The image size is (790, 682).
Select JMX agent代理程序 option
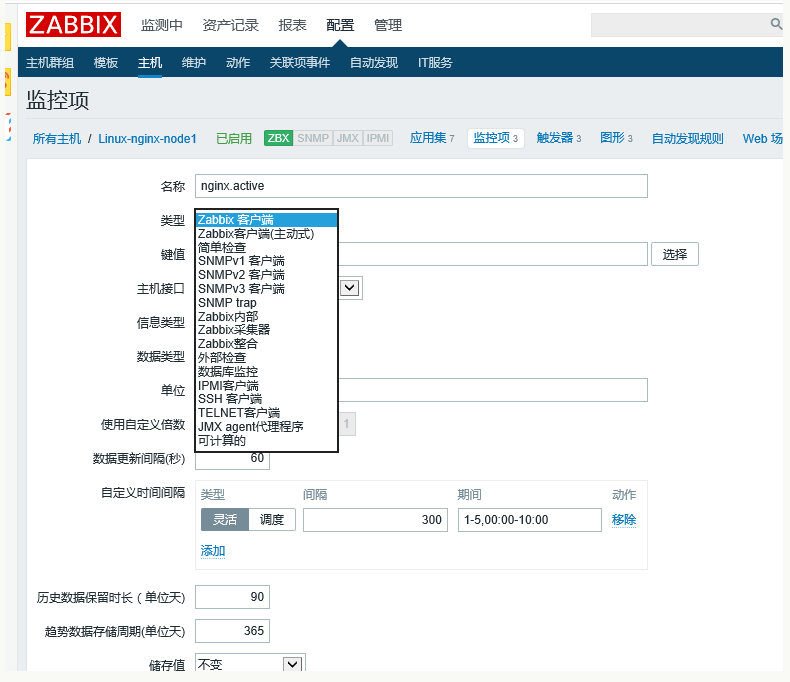266,427
